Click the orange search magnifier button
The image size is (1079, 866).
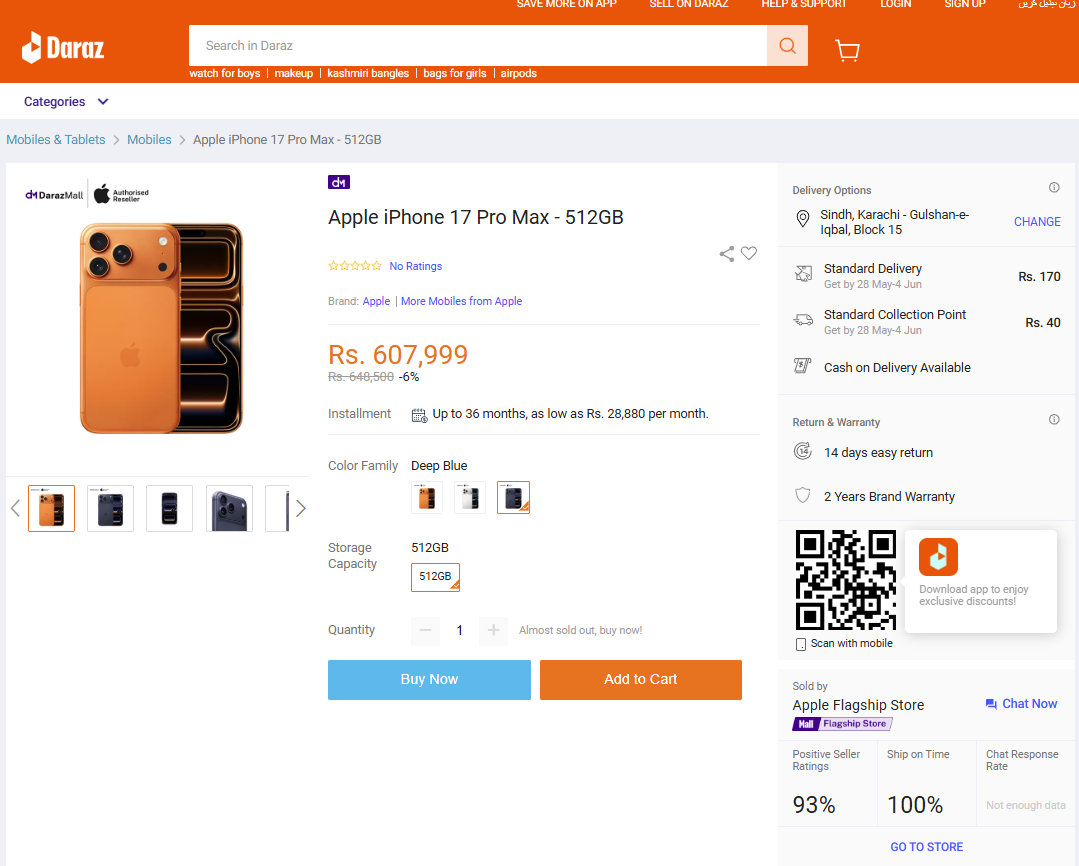(787, 46)
